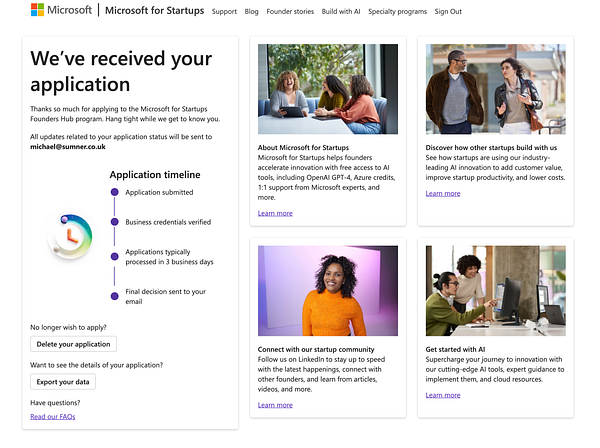This screenshot has height=448, width=600.
Task: Open Learn more under Connect with our startup community
Action: pyautogui.click(x=275, y=405)
